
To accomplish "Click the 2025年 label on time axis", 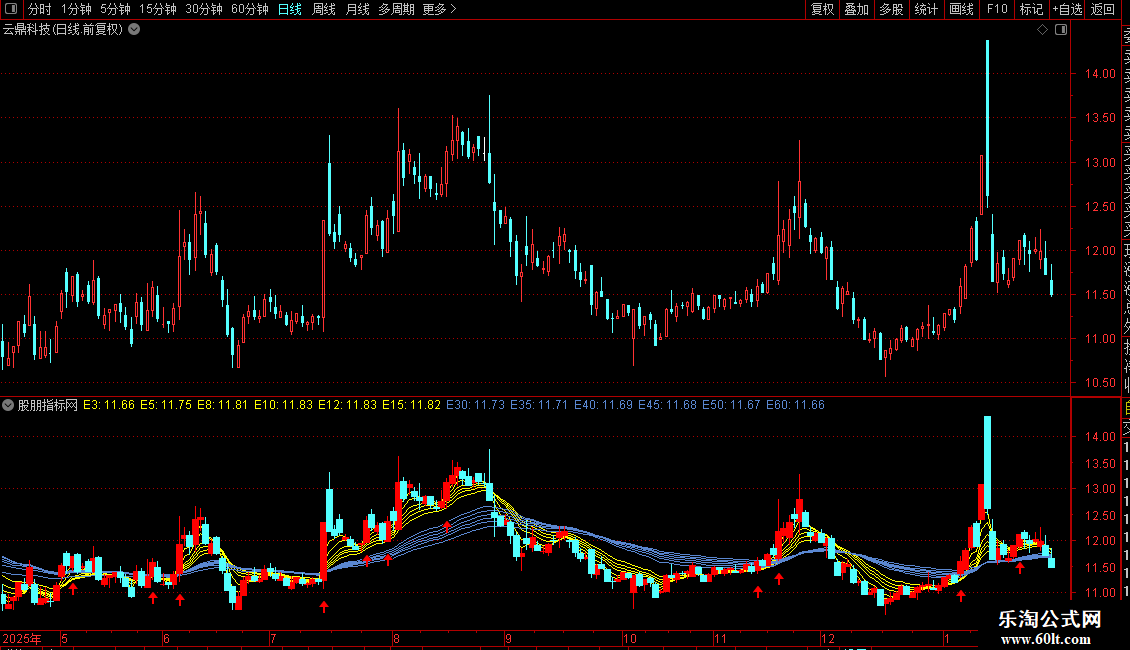I will (22, 638).
